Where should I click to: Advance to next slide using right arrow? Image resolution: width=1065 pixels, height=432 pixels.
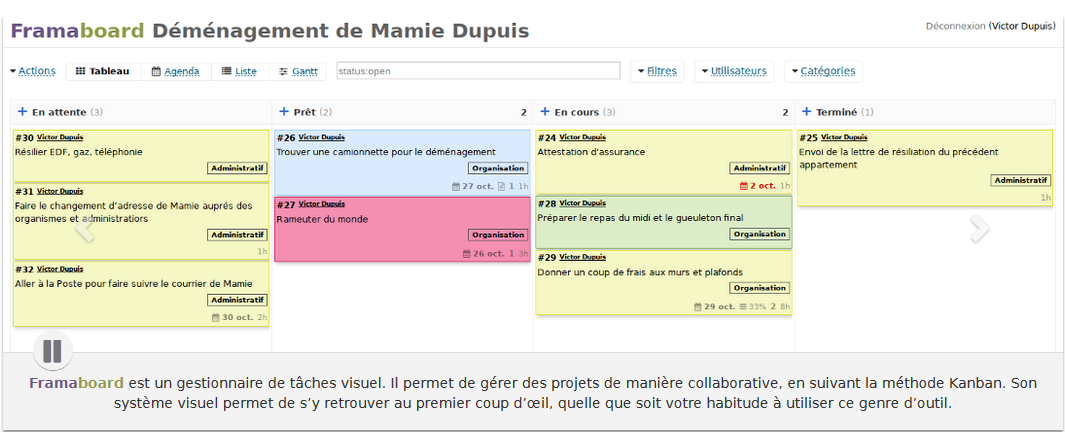[979, 229]
